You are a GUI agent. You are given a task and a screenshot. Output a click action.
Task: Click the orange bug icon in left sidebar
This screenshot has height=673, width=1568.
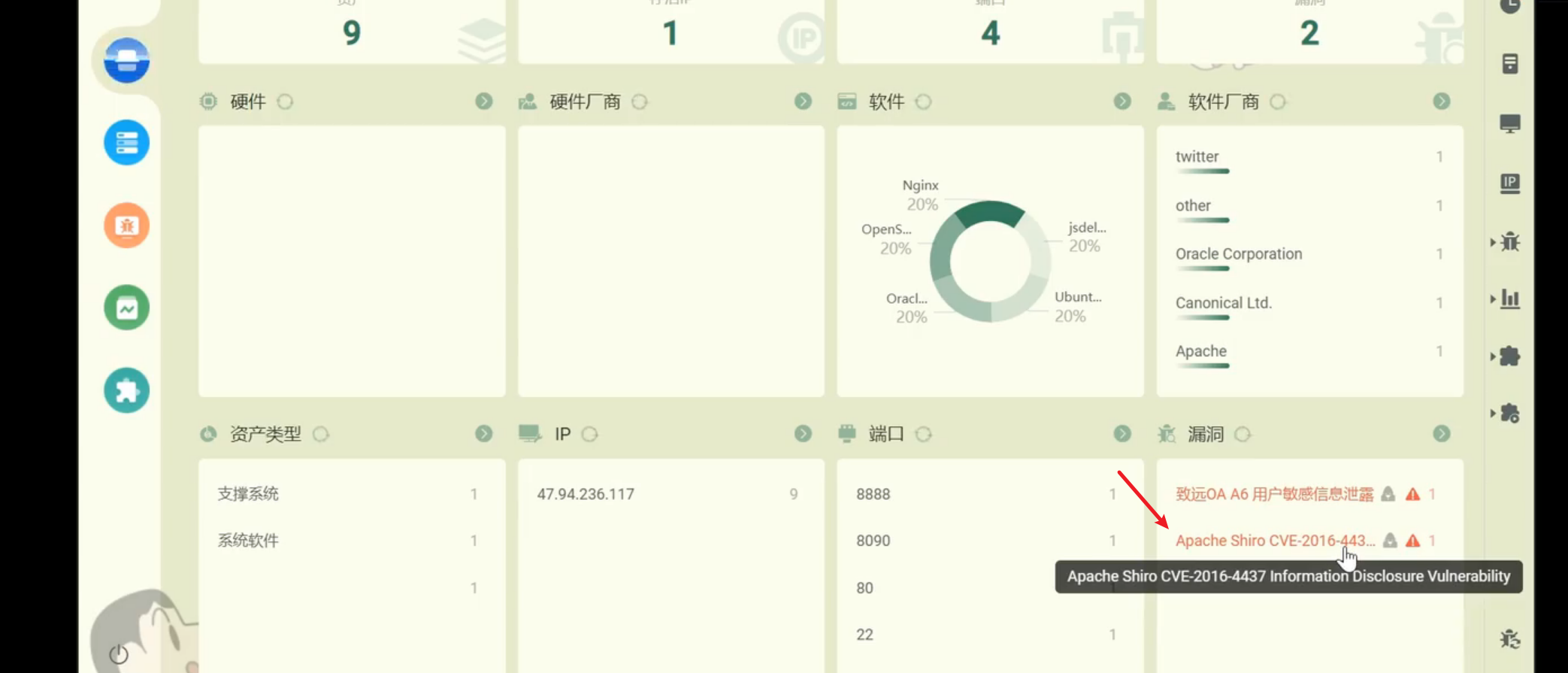(x=126, y=225)
